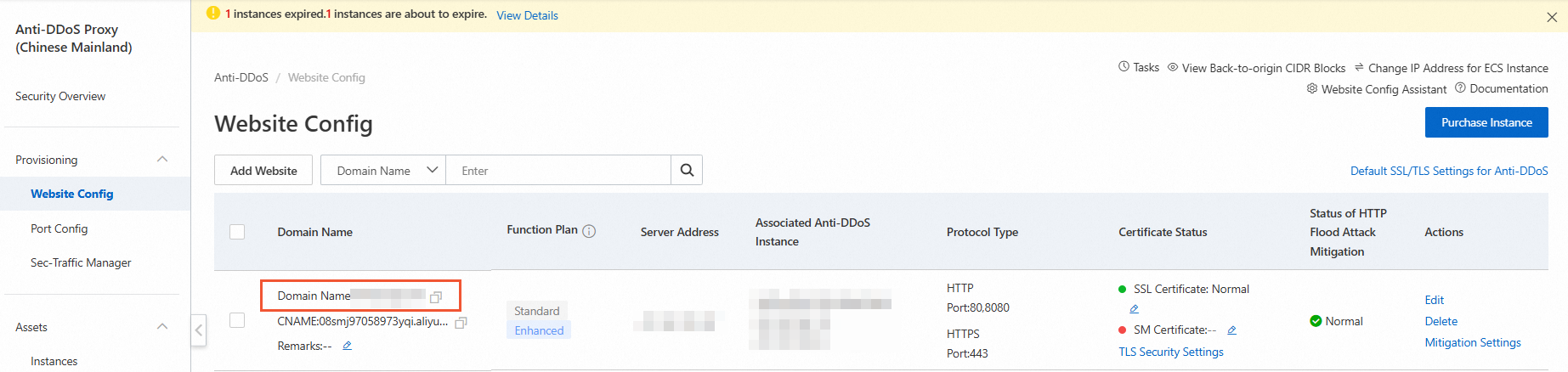Click the Certificate Status column header
This screenshot has height=372, width=1568.
point(1163,232)
